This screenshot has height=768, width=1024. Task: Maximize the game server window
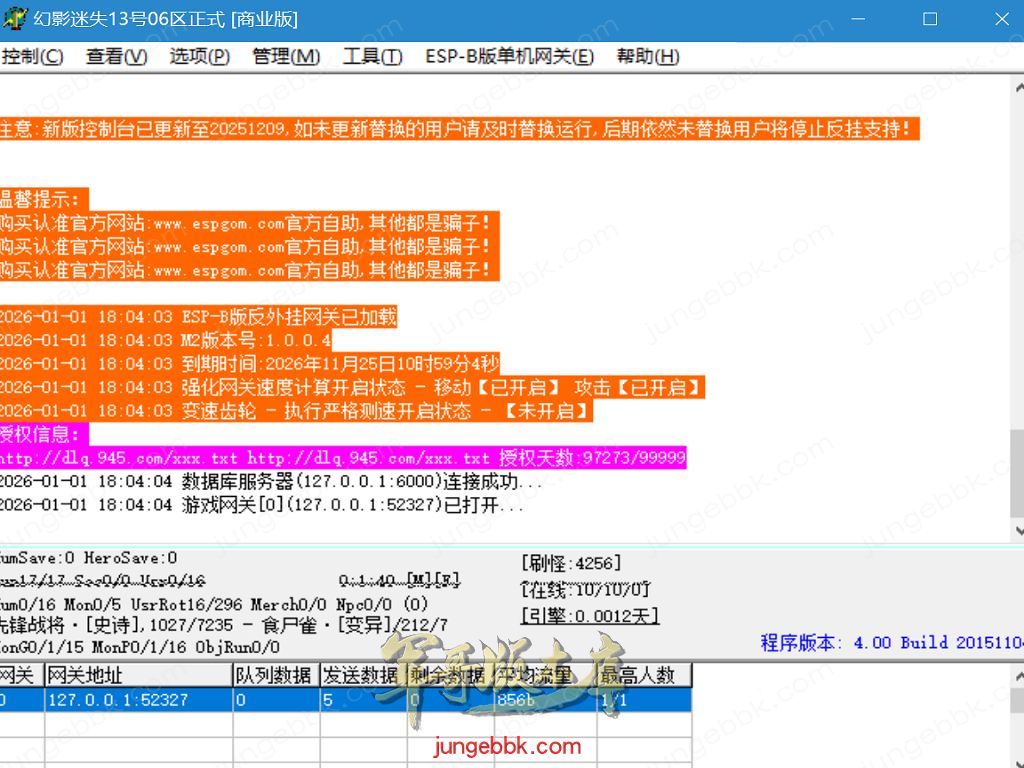click(x=930, y=19)
